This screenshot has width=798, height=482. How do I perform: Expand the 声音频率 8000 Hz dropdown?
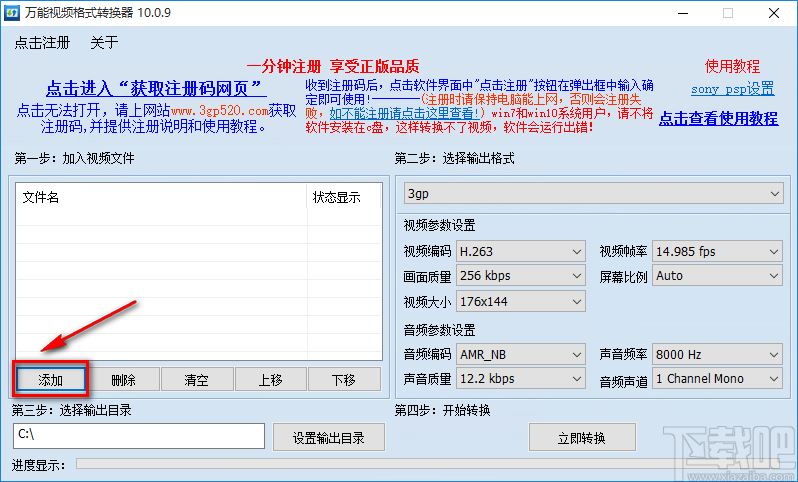[717, 354]
